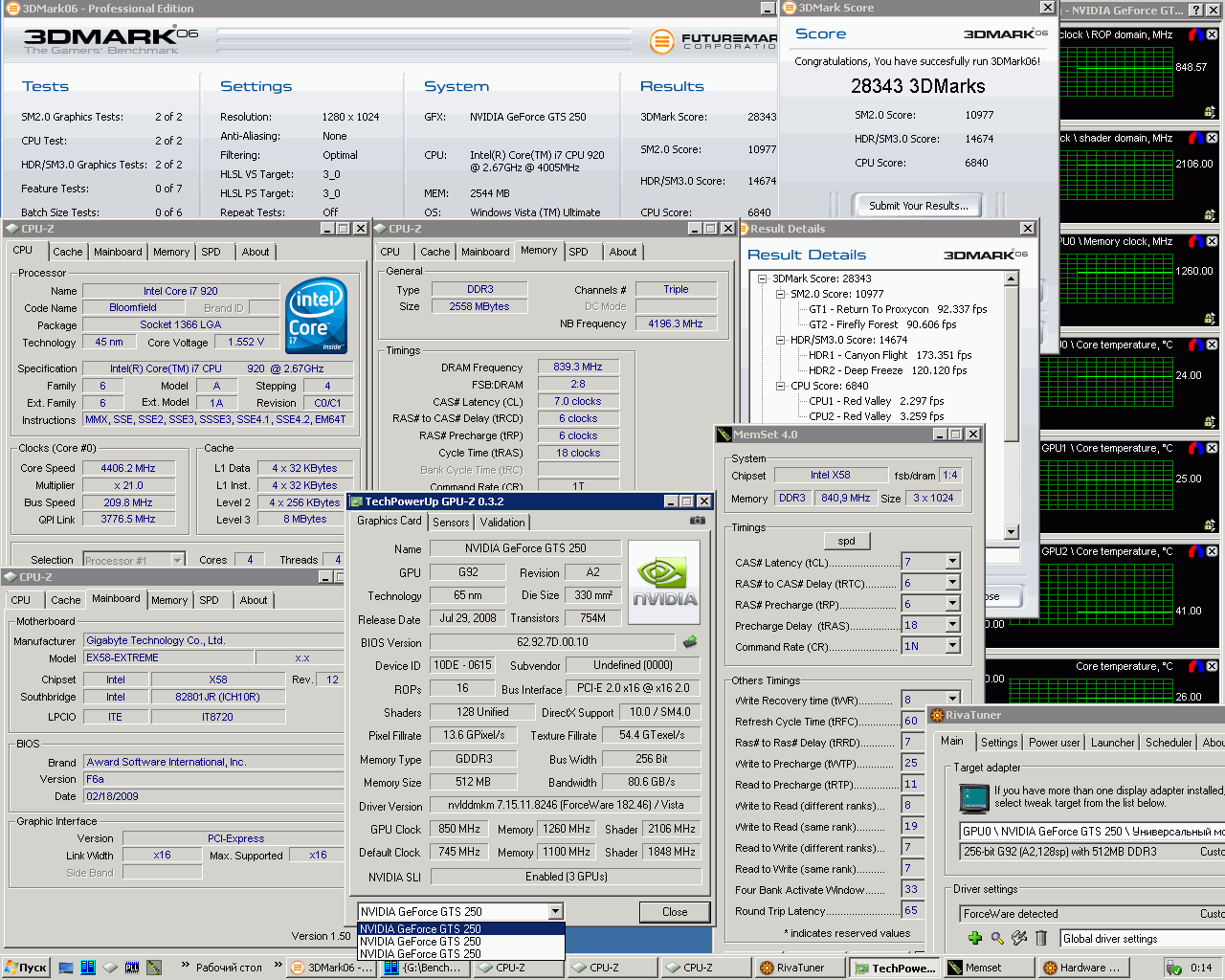Click the magnet icon on GPU1 Core temperature graph
This screenshot has height=980, width=1225.
1195,448
